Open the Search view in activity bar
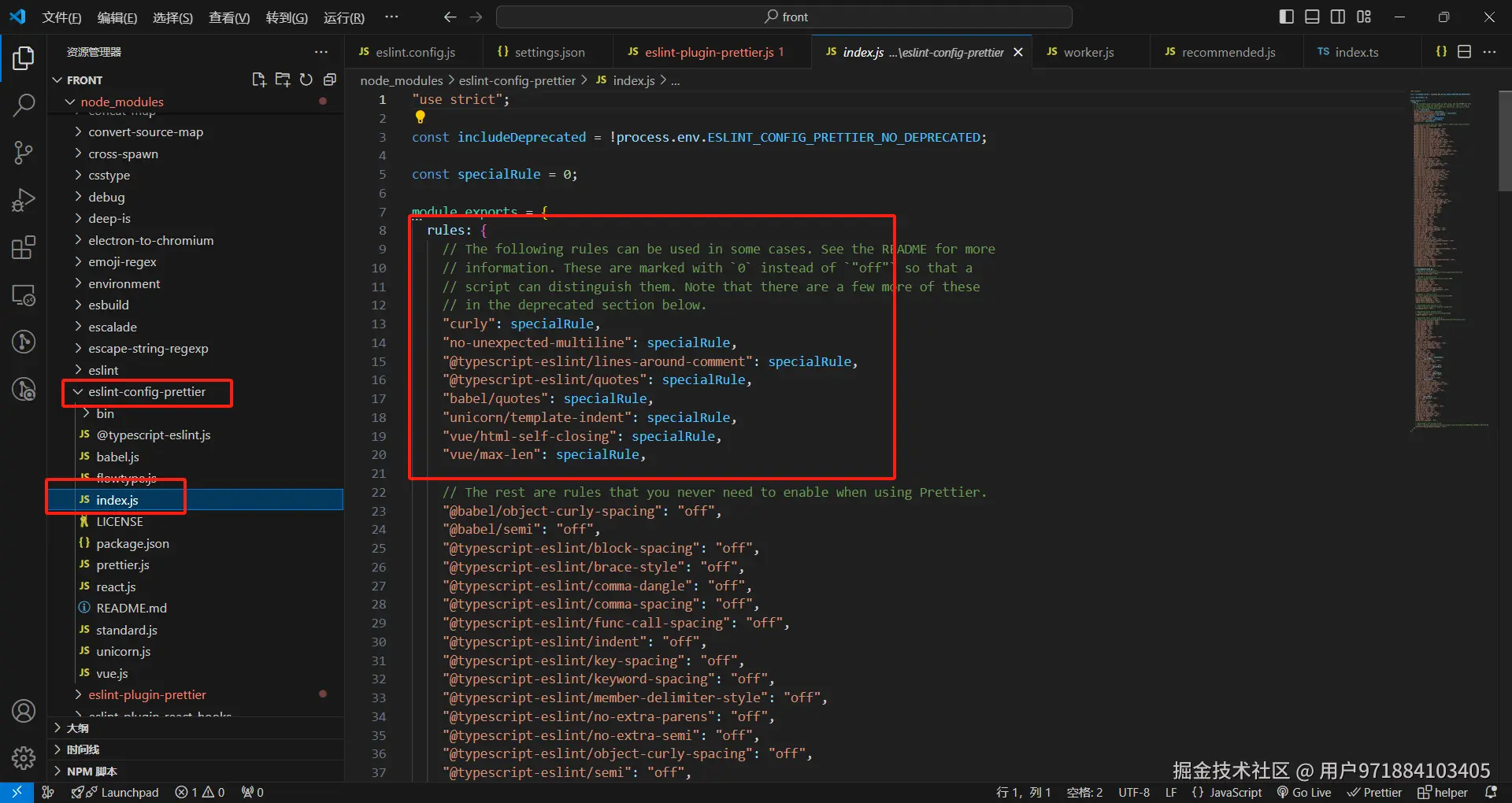This screenshot has height=803, width=1512. click(x=24, y=105)
